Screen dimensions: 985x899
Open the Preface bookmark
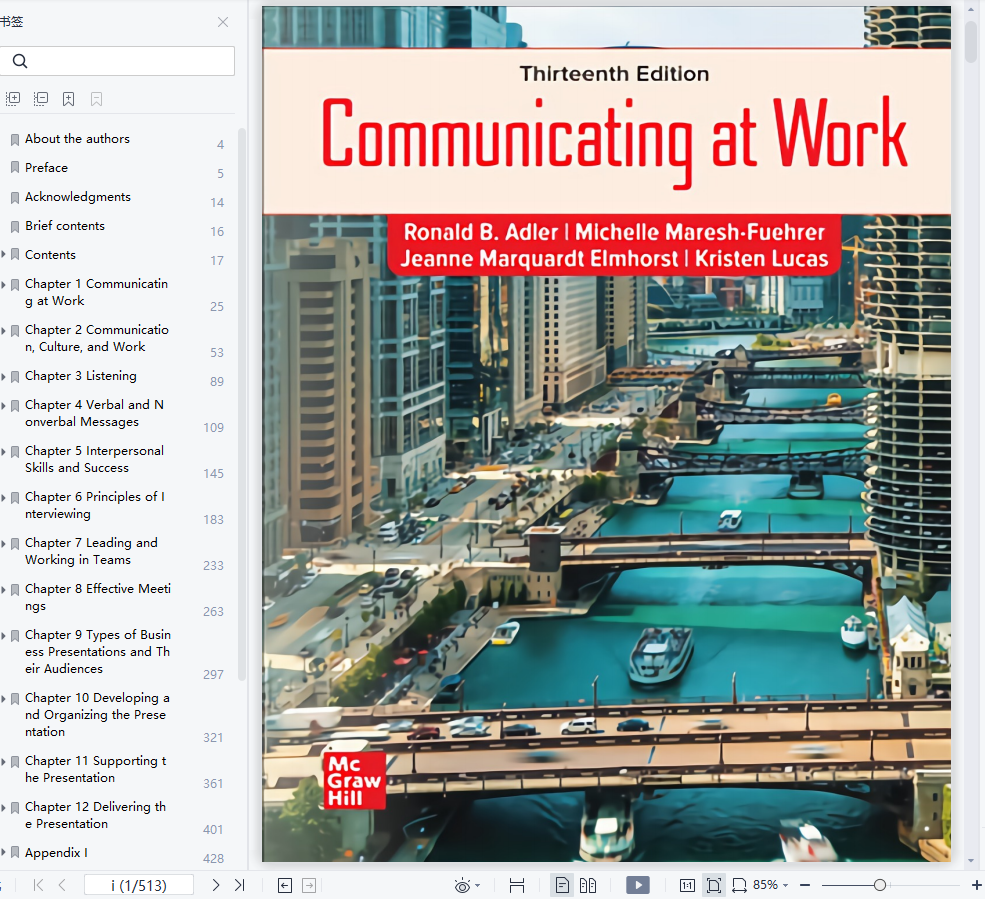(46, 168)
